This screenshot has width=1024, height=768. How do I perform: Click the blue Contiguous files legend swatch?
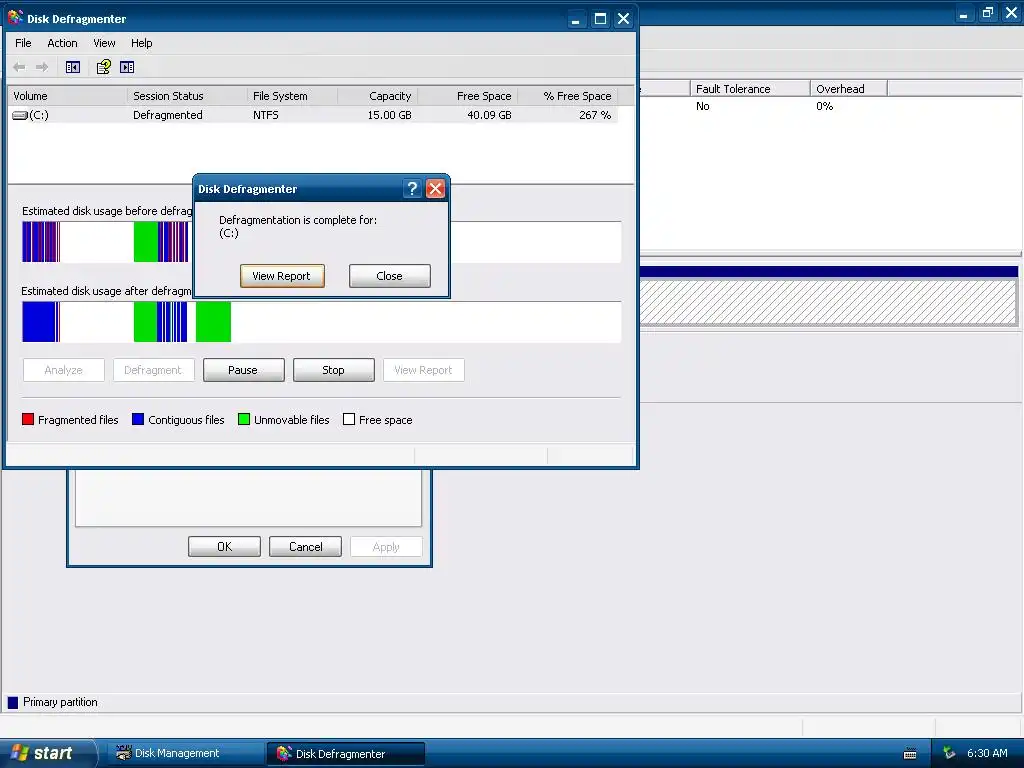pyautogui.click(x=138, y=419)
